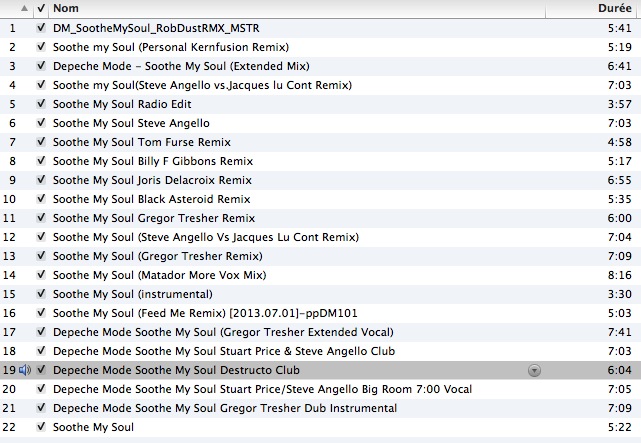Select Soothe My Soul (Gregor Tresher Remix), track 13

tap(158, 256)
